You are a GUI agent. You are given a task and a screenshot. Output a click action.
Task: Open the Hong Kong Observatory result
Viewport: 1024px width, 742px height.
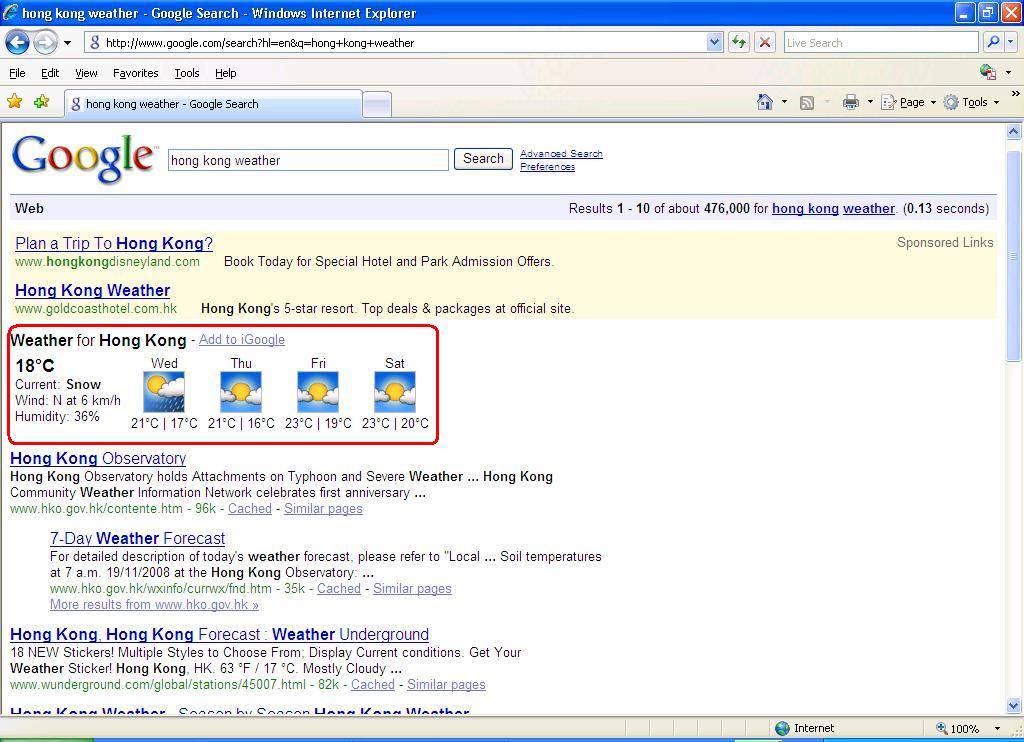click(x=98, y=459)
